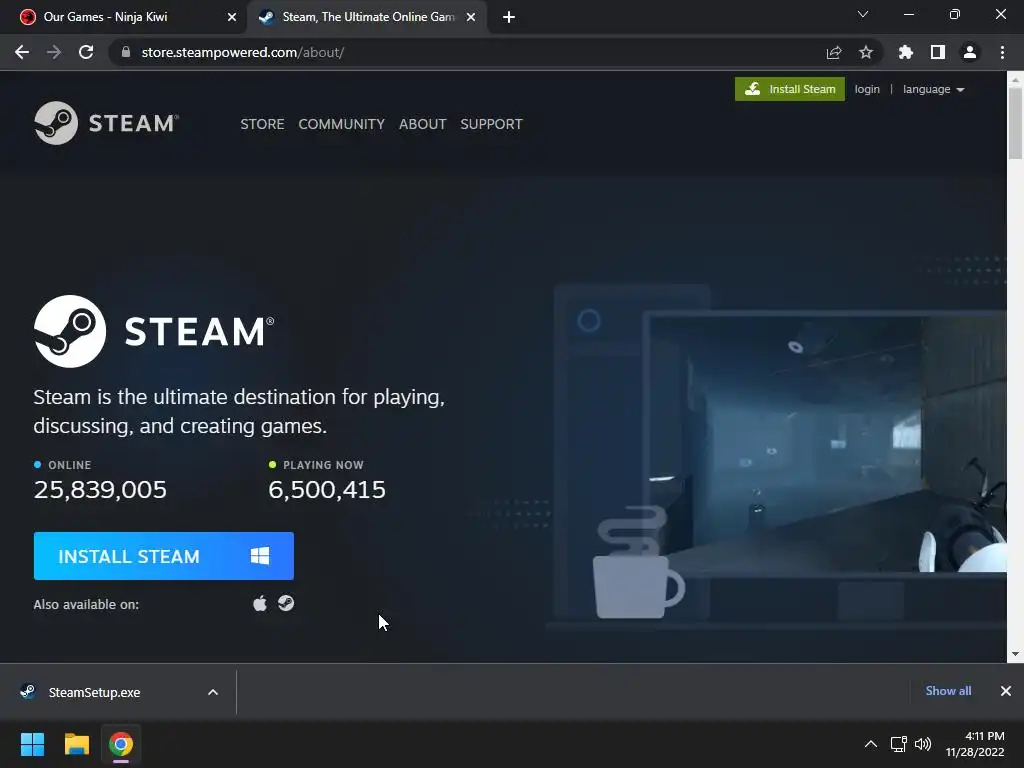Open the network icon in system tray
The image size is (1024, 768).
tap(899, 744)
